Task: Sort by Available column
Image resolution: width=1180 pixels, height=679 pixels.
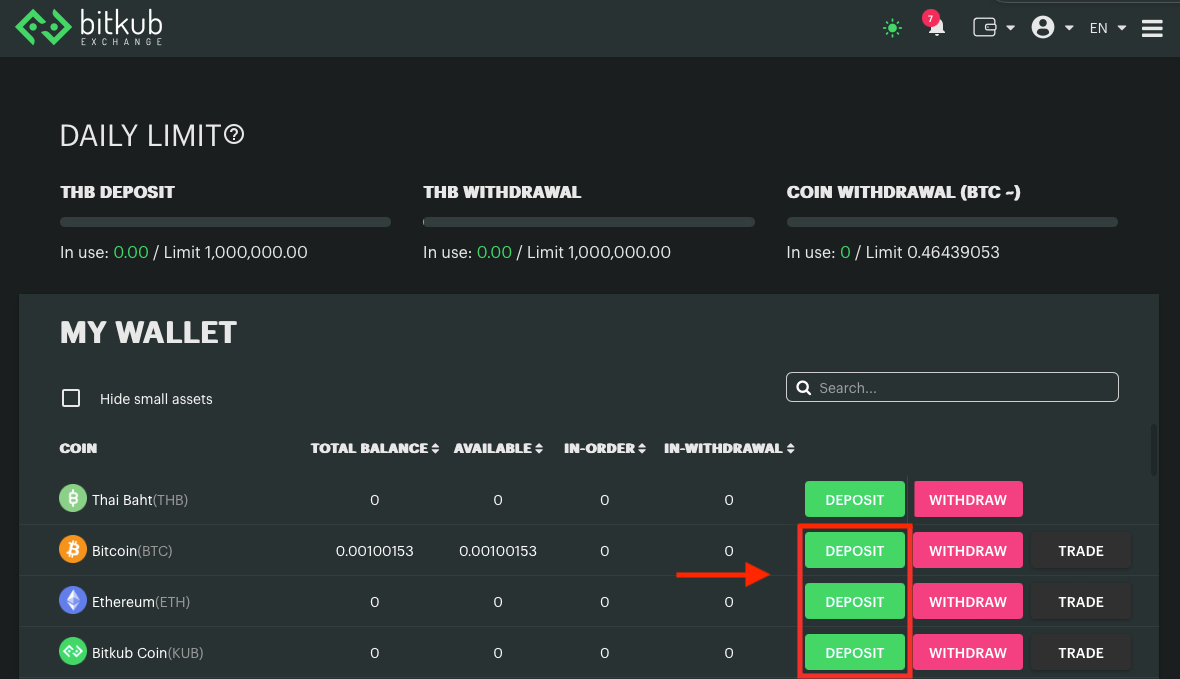Action: pos(498,448)
